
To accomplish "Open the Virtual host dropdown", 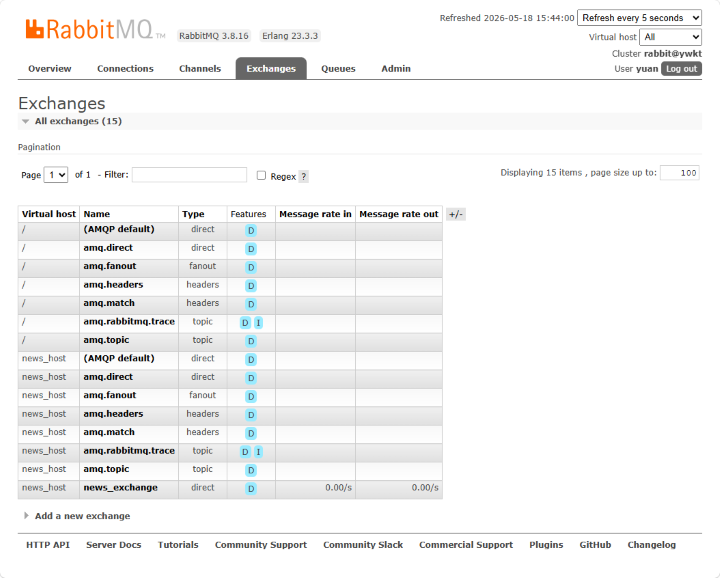I will 670,37.
